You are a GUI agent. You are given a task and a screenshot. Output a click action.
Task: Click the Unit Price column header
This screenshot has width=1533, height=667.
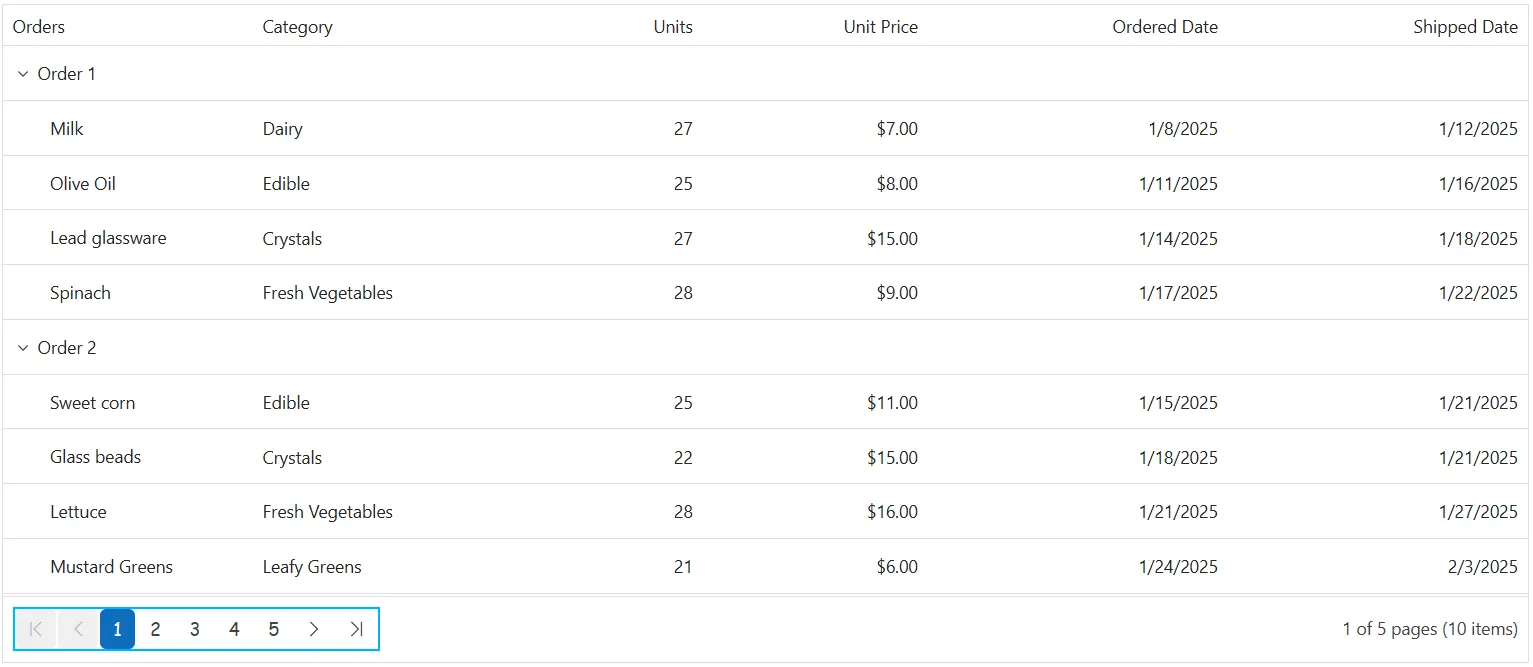(x=880, y=27)
